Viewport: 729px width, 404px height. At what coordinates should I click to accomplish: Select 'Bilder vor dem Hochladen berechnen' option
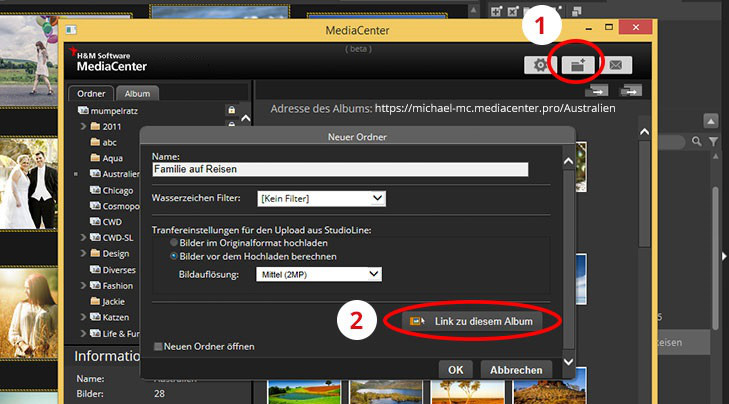tap(175, 257)
